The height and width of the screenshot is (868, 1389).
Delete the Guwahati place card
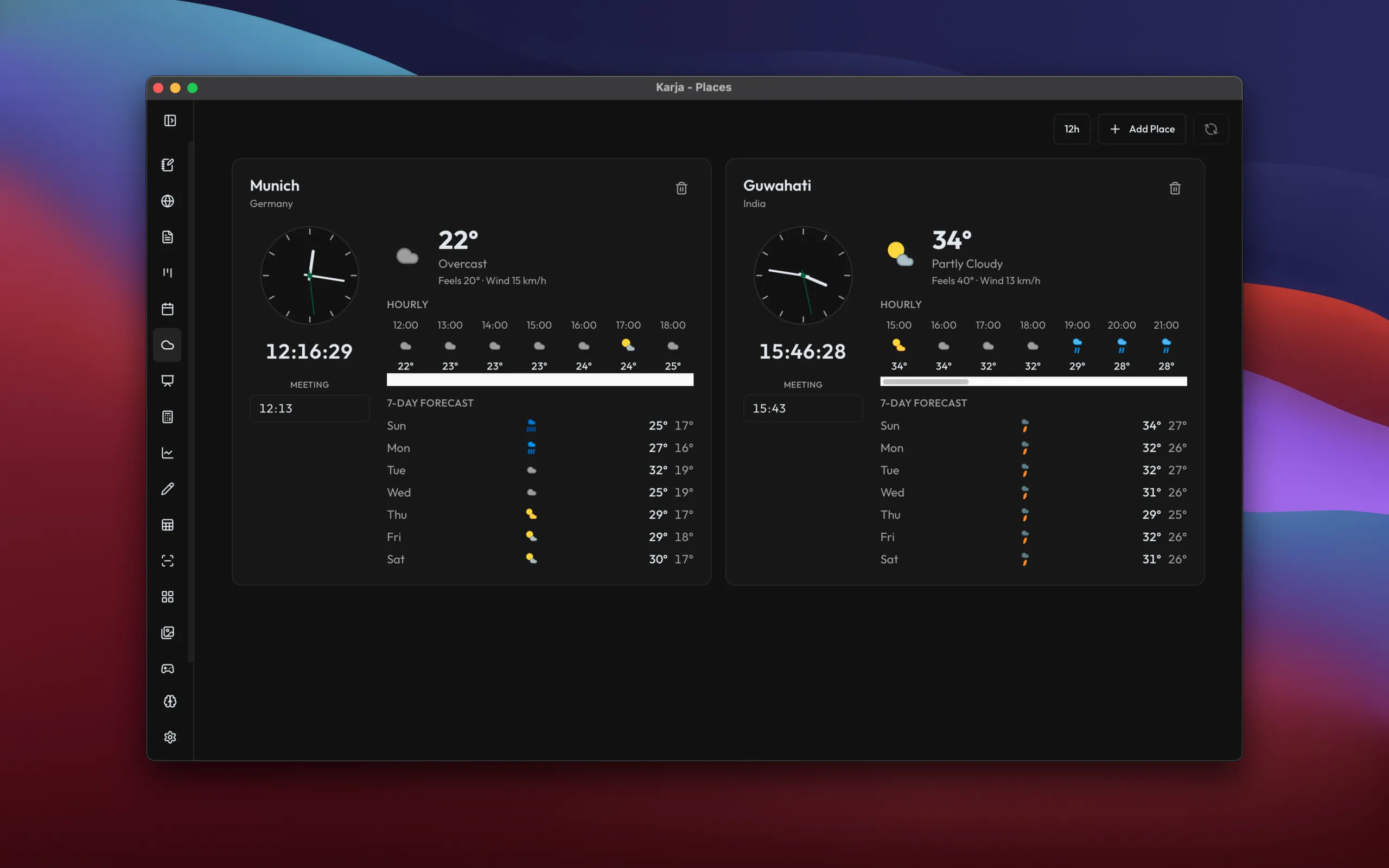1175,188
